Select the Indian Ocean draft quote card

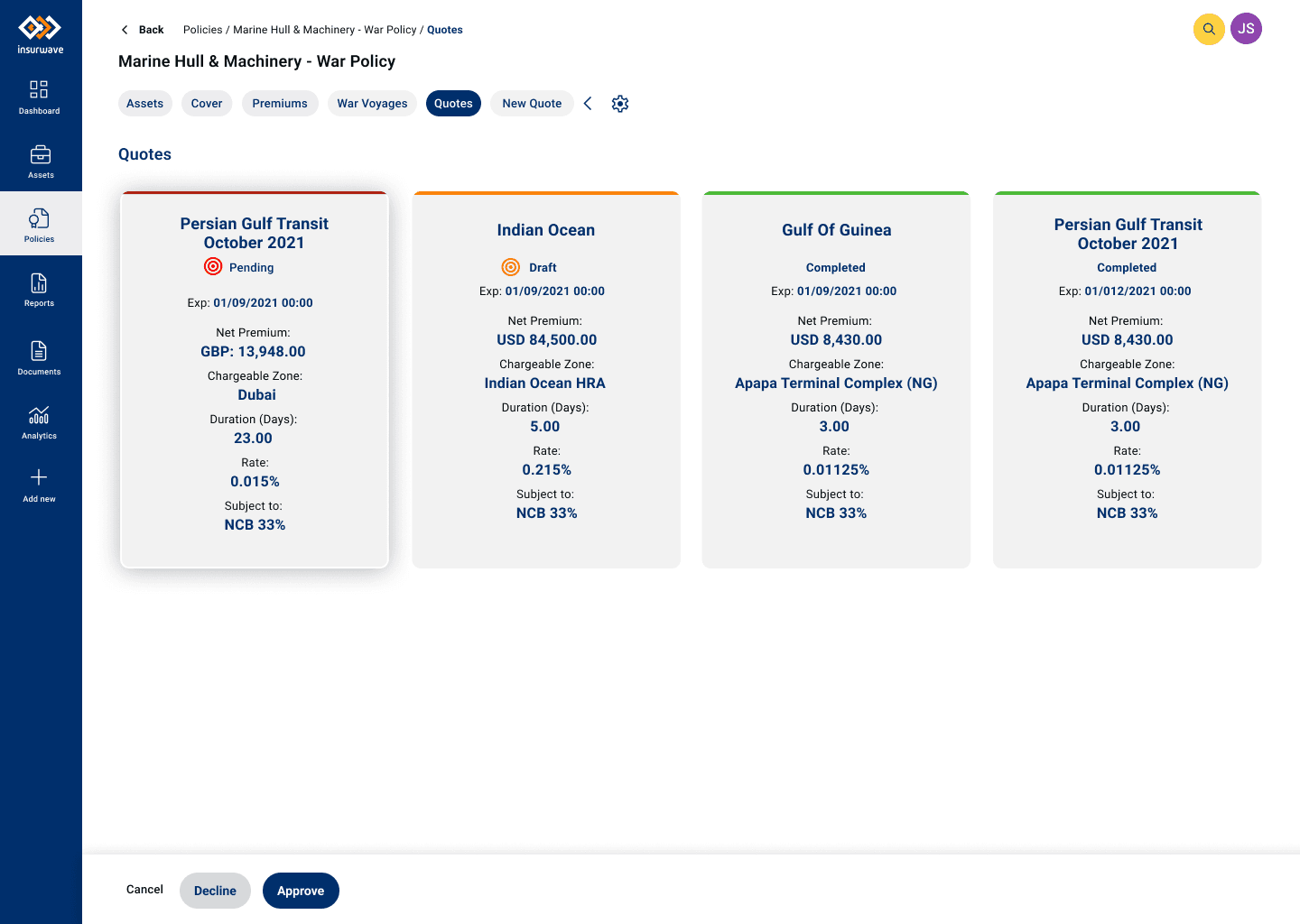pyautogui.click(x=546, y=380)
